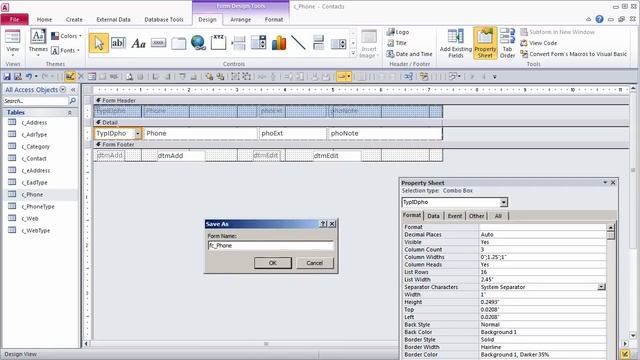This screenshot has height=360, width=640.
Task: Select the phoNote text box in Detail
Action: [384, 133]
